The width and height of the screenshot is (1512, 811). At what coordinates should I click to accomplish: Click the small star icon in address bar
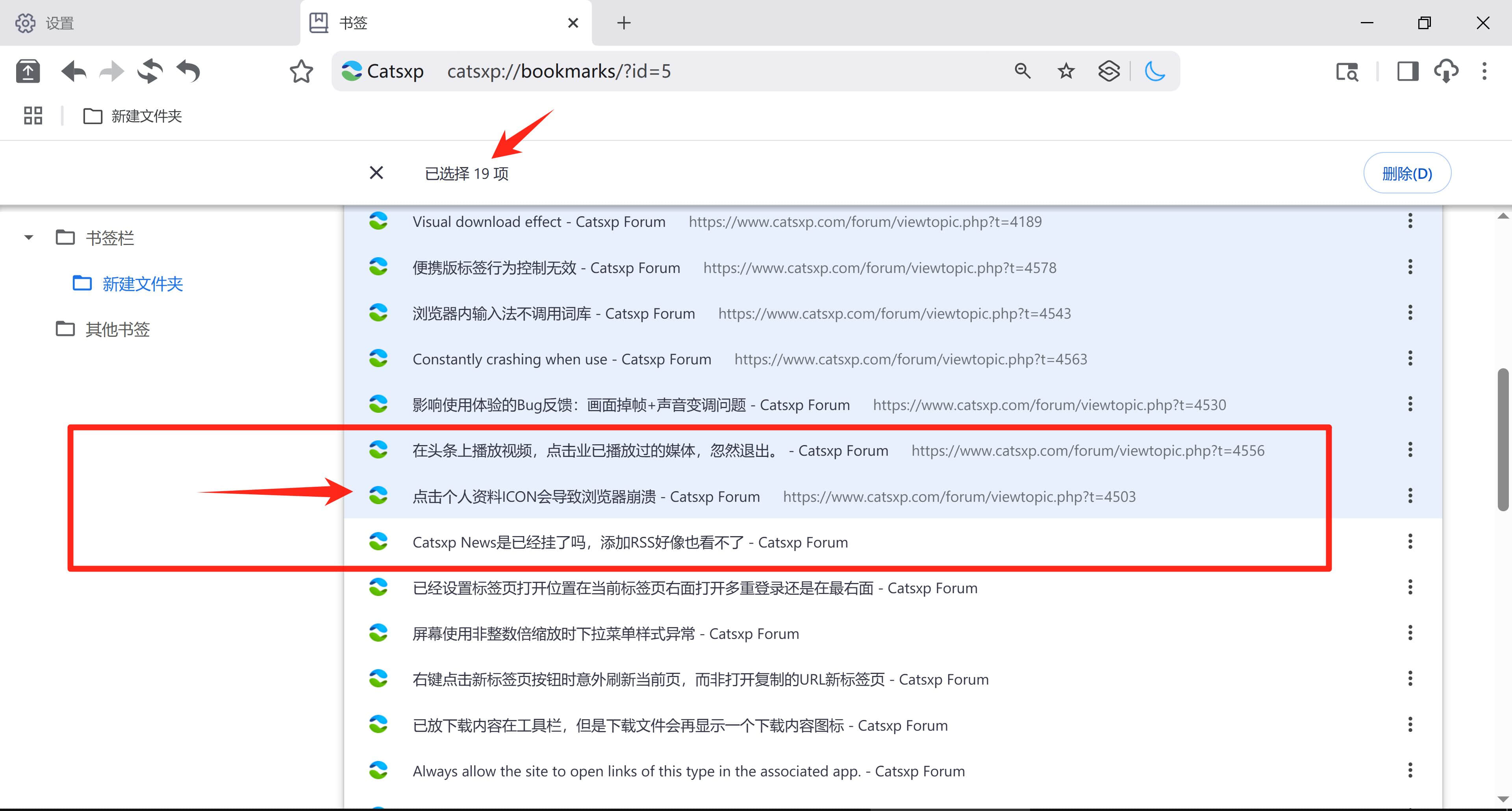(x=1066, y=71)
